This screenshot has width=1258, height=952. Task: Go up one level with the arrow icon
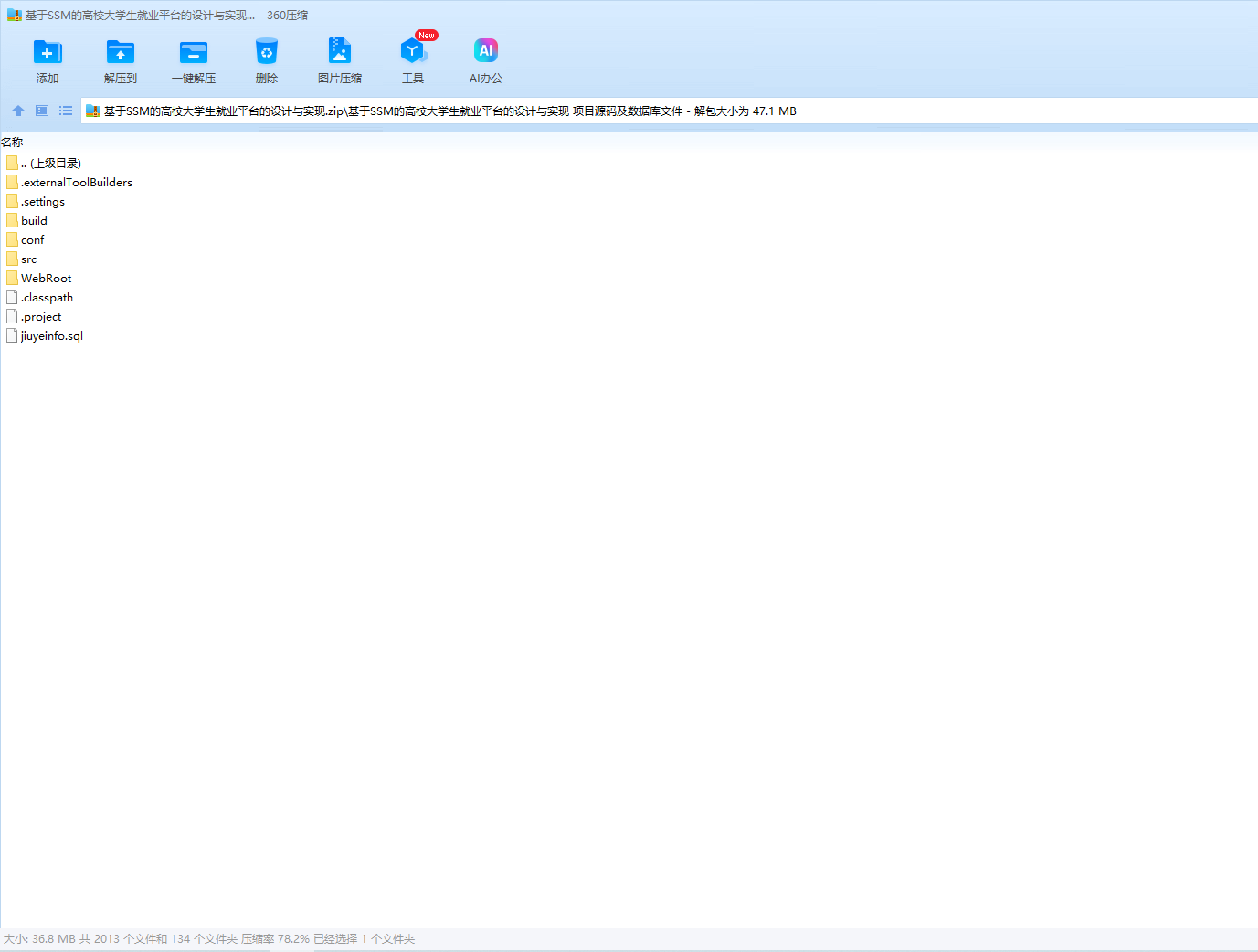click(18, 111)
